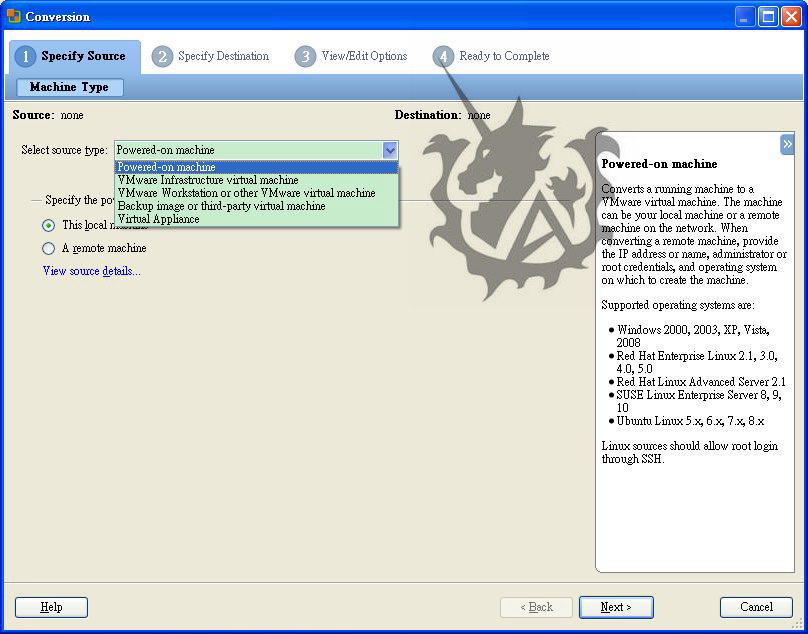
Task: Click the Cancel button
Action: pos(756,607)
